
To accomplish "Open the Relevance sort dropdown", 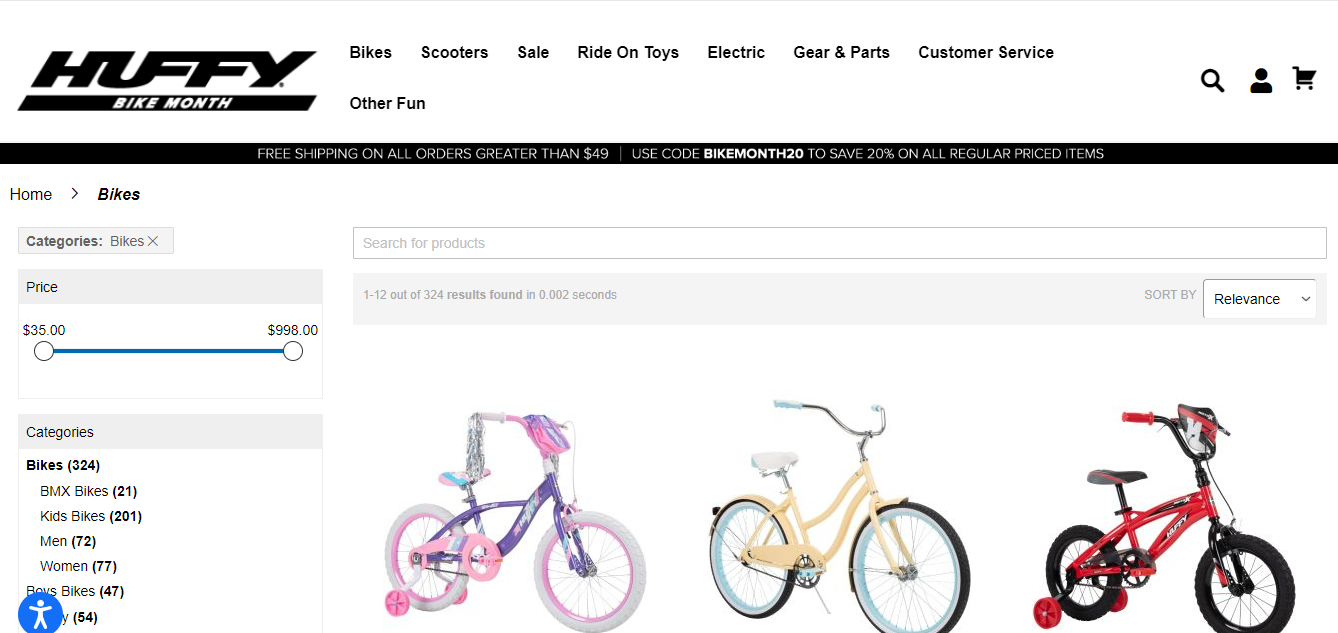I will coord(1259,299).
